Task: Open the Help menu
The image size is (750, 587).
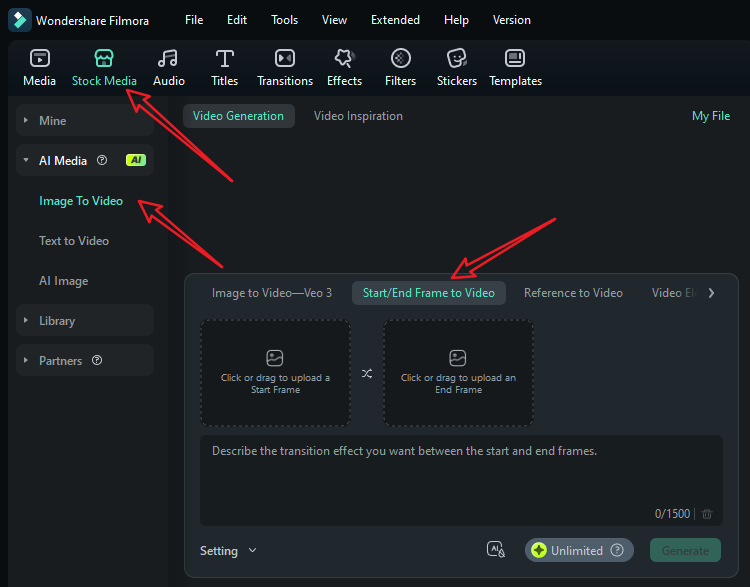Action: (x=456, y=20)
